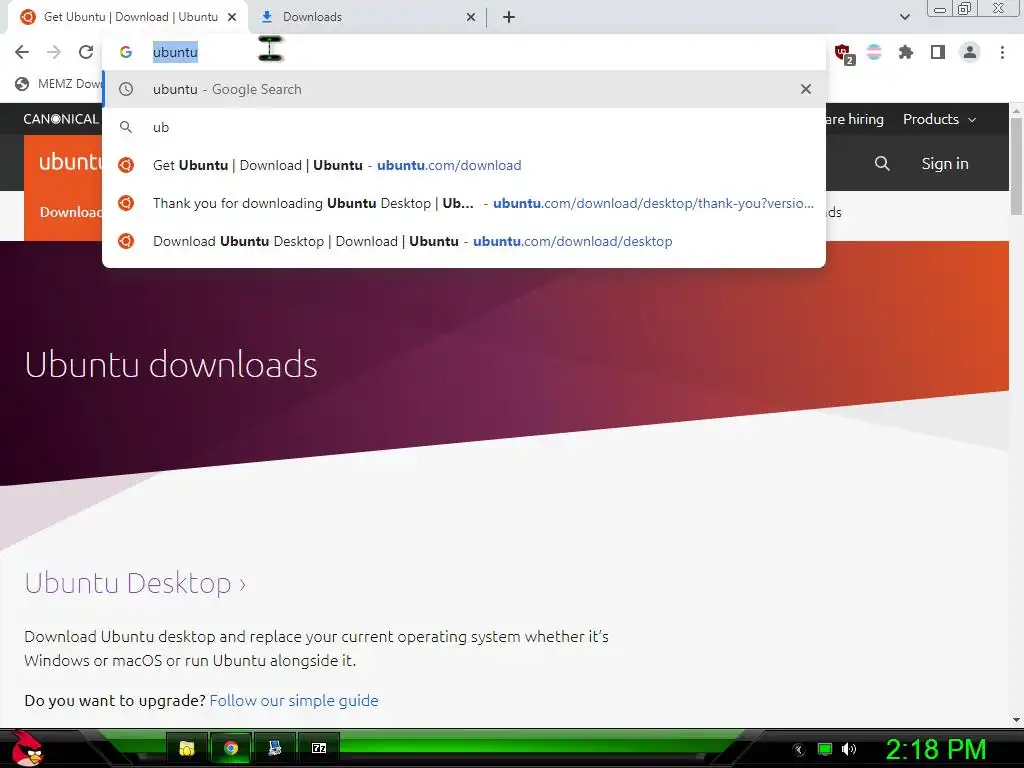Switch to the 'Get Ubuntu | Download' tab
The image size is (1024, 768).
[x=130, y=17]
